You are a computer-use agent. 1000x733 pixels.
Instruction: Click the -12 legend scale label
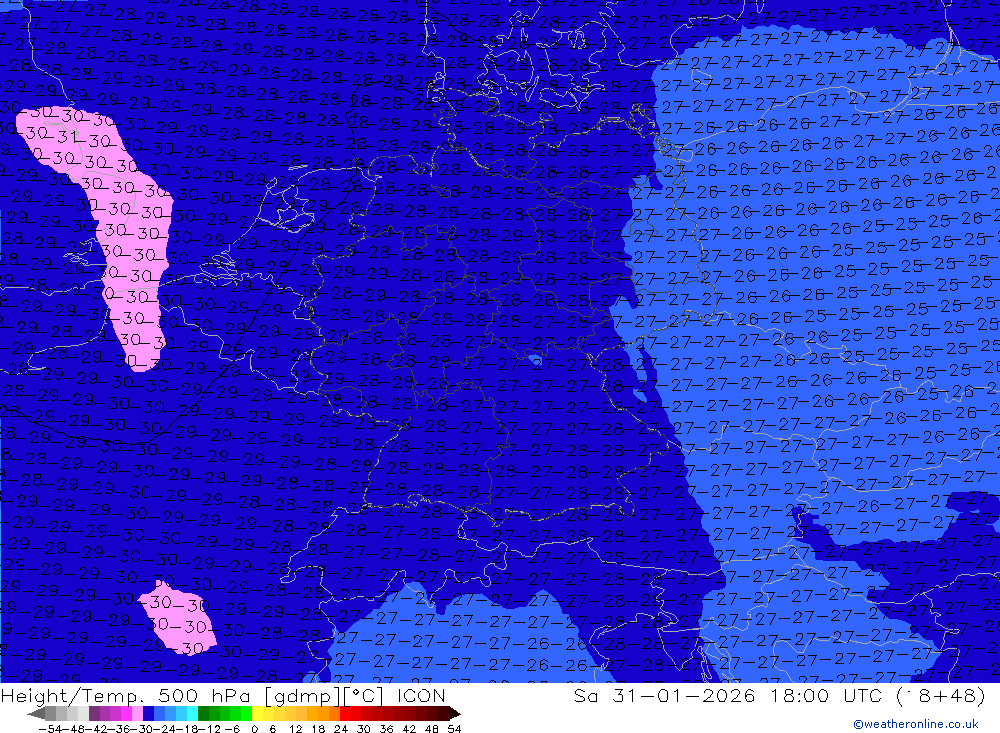click(x=209, y=729)
